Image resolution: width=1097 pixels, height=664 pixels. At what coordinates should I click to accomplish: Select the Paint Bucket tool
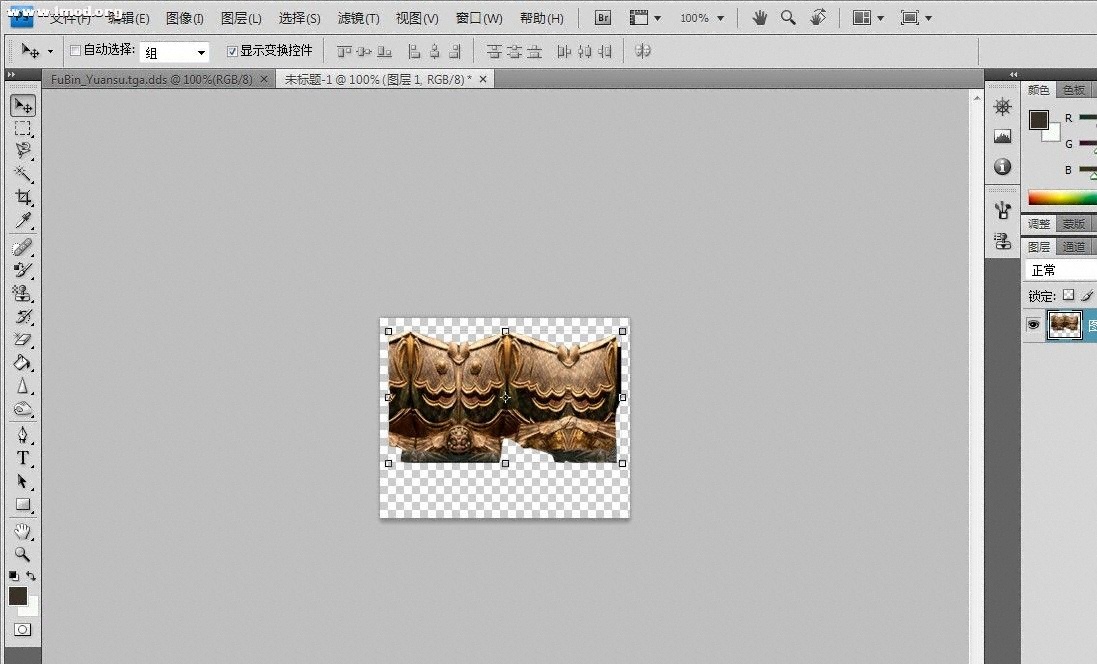coord(23,364)
